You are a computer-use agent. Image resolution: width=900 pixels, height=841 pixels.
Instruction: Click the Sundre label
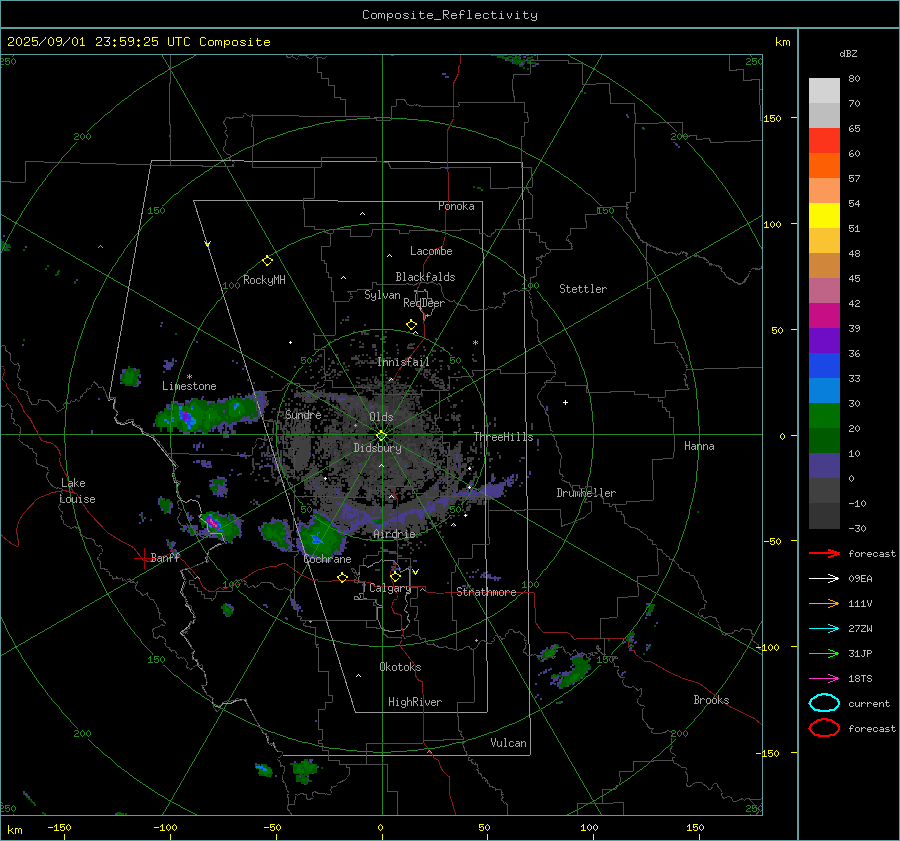[303, 414]
